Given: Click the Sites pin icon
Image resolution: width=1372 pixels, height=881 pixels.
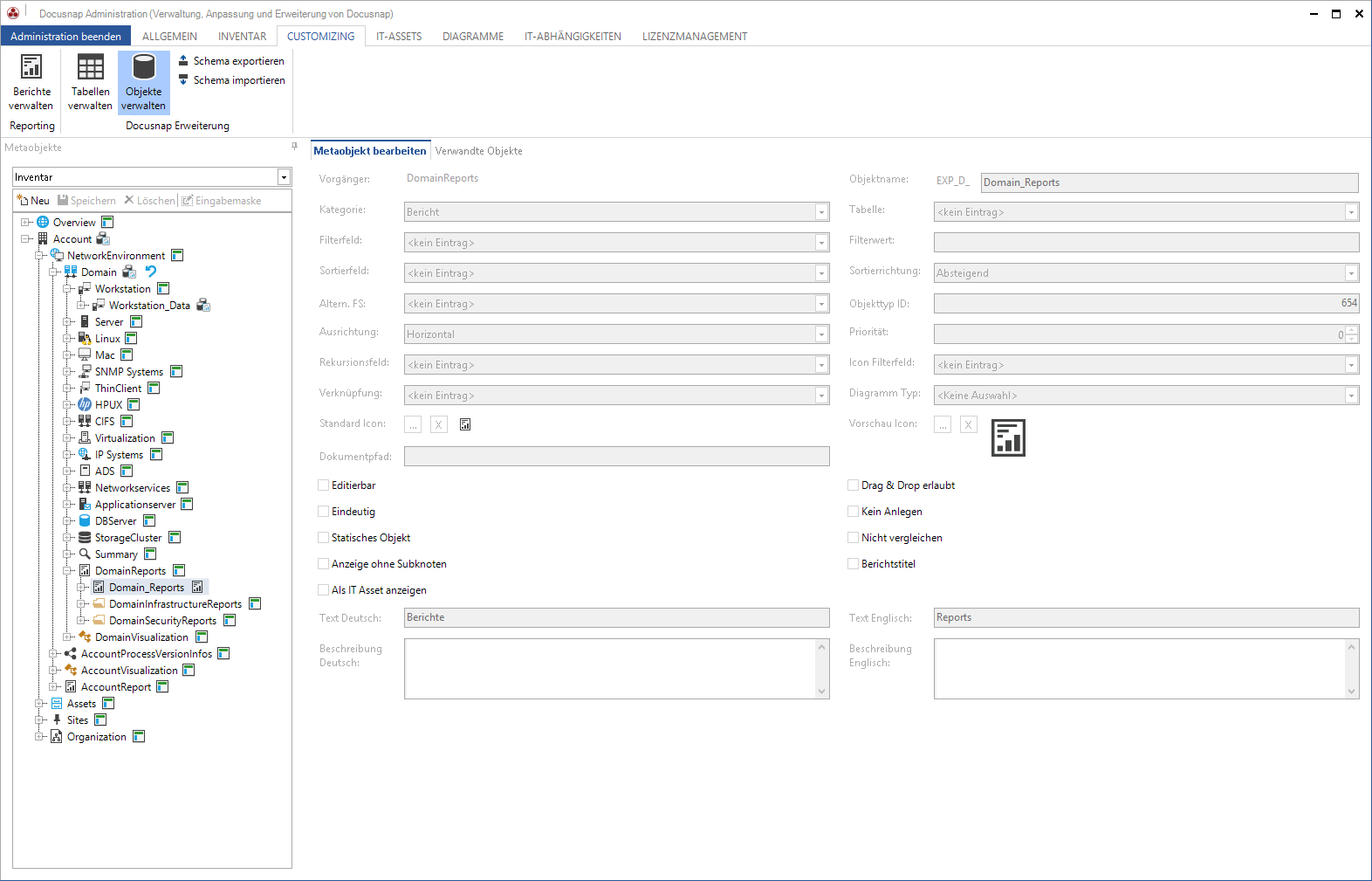Looking at the screenshot, I should 57,719.
